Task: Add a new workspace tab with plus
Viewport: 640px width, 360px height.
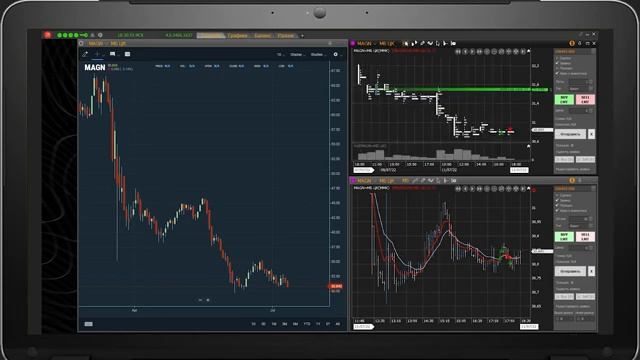Action: coord(302,36)
